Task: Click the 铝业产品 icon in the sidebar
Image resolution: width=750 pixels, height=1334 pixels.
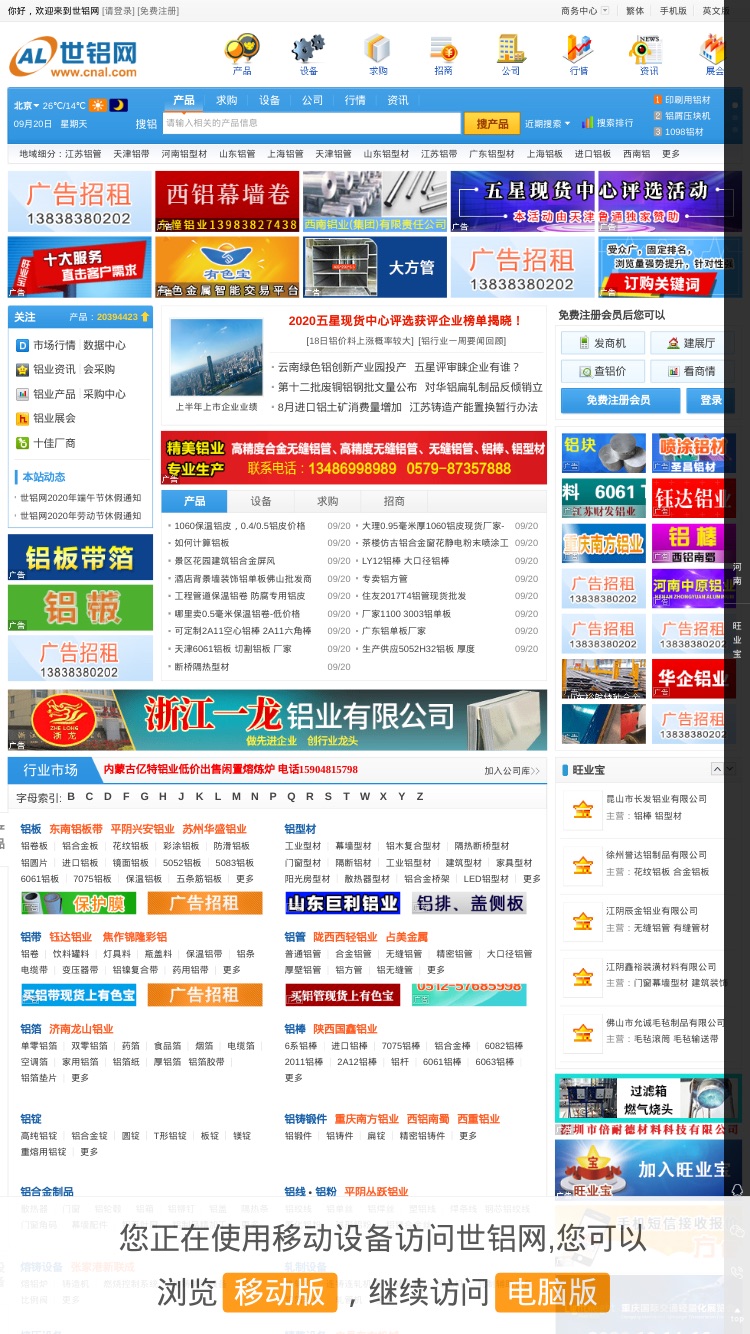Action: click(23, 394)
